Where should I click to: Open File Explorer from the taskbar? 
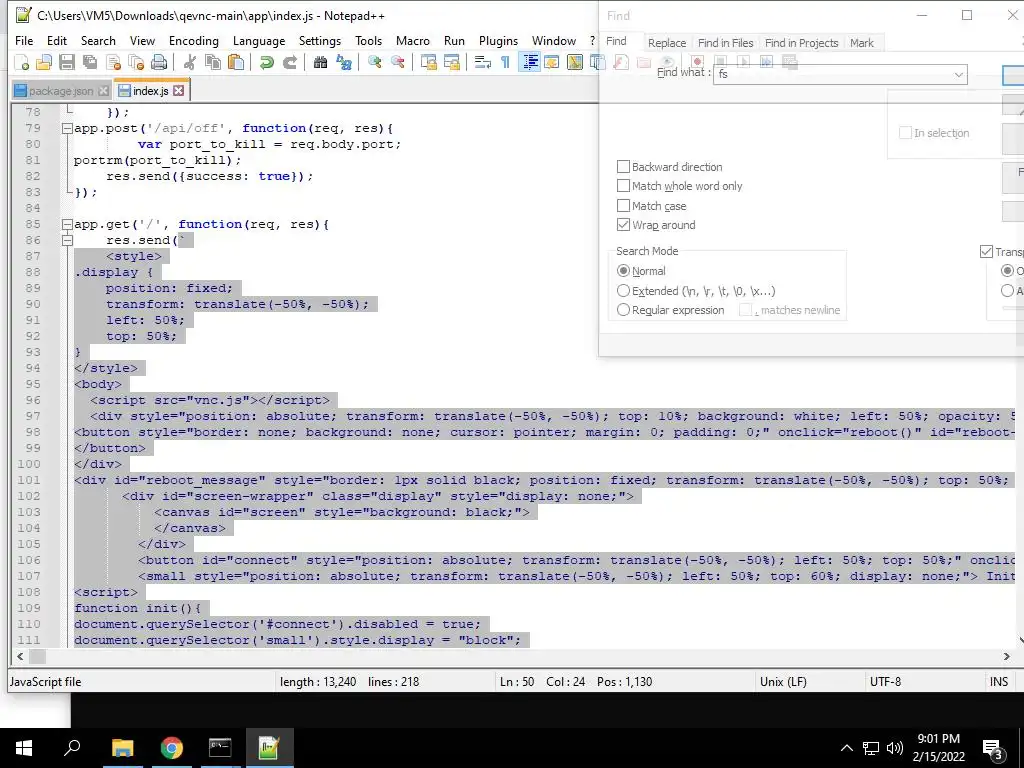(122, 748)
